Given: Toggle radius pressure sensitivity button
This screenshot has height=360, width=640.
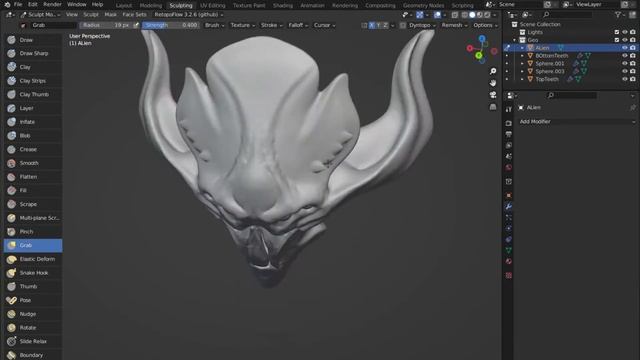Looking at the screenshot, I should (136, 25).
